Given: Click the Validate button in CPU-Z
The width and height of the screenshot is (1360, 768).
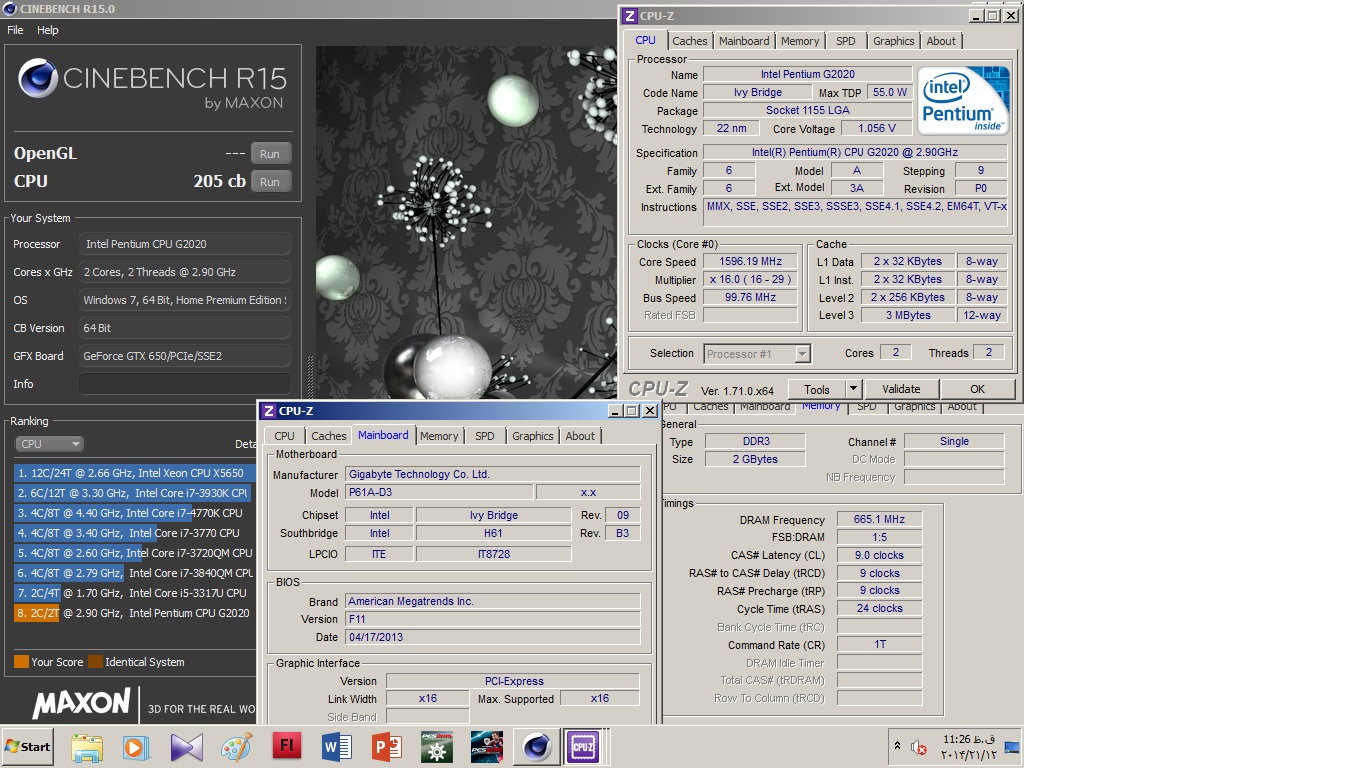Looking at the screenshot, I should point(901,389).
